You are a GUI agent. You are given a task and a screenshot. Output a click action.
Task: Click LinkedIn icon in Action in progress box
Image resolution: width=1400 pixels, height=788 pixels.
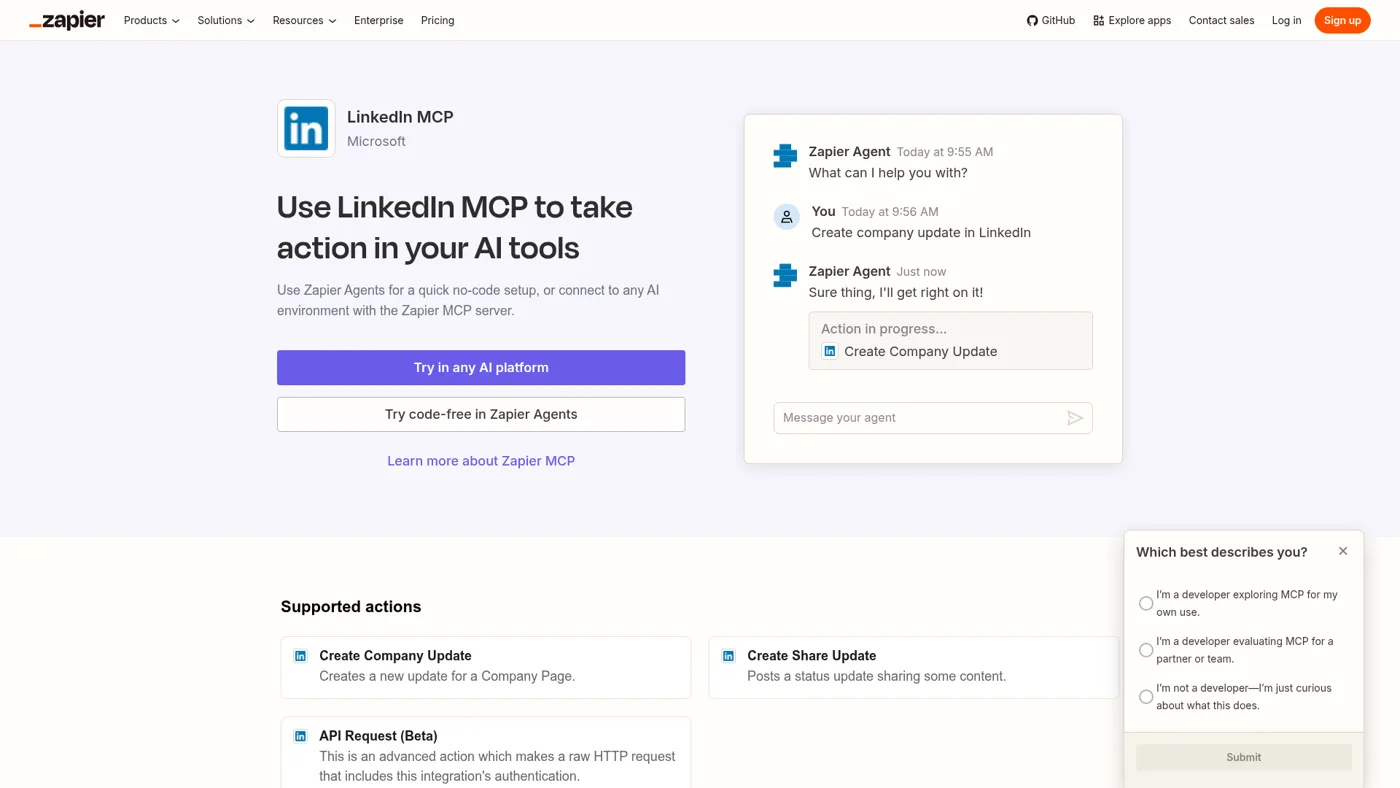(x=829, y=351)
